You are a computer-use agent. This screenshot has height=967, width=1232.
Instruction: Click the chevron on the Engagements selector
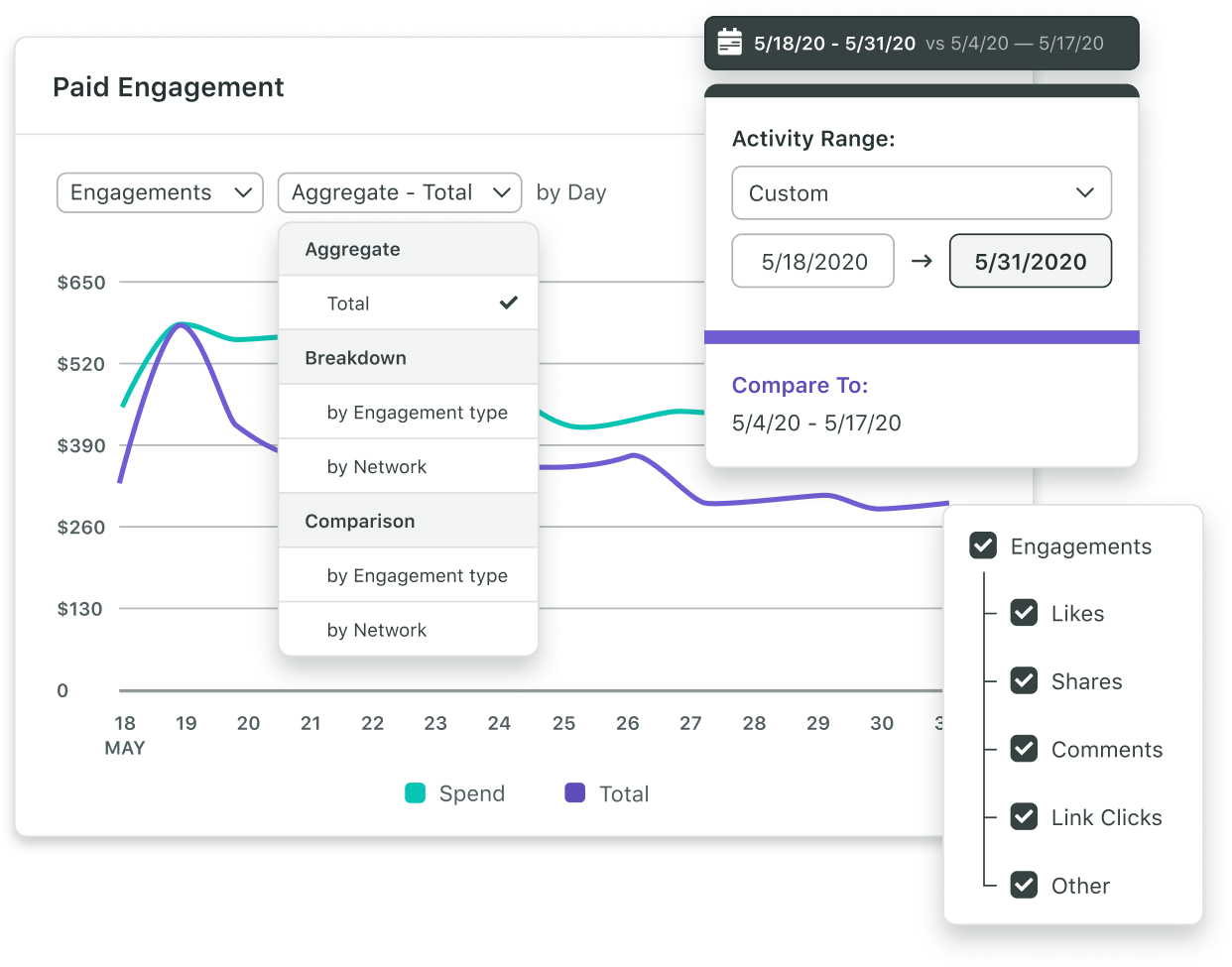pyautogui.click(x=245, y=192)
